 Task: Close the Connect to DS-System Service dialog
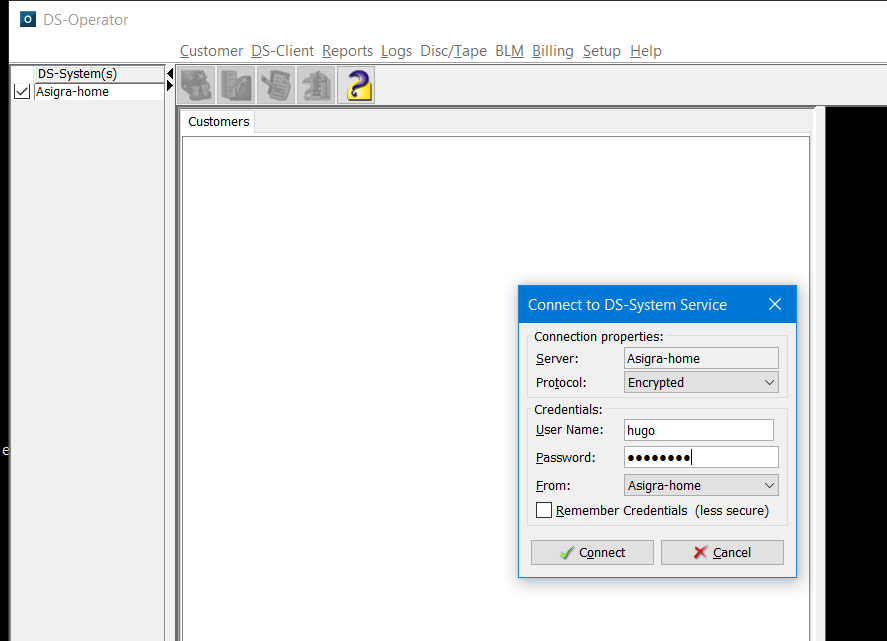pyautogui.click(x=774, y=304)
